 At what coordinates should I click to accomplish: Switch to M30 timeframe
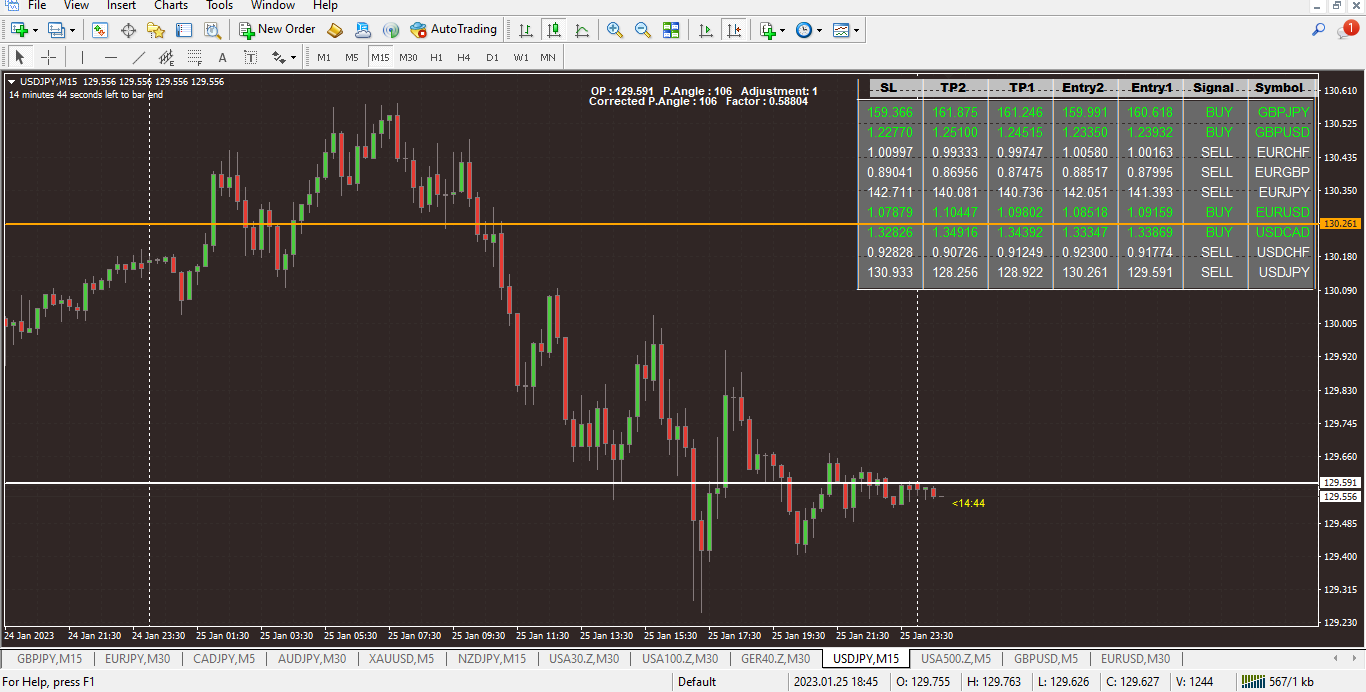click(x=408, y=57)
